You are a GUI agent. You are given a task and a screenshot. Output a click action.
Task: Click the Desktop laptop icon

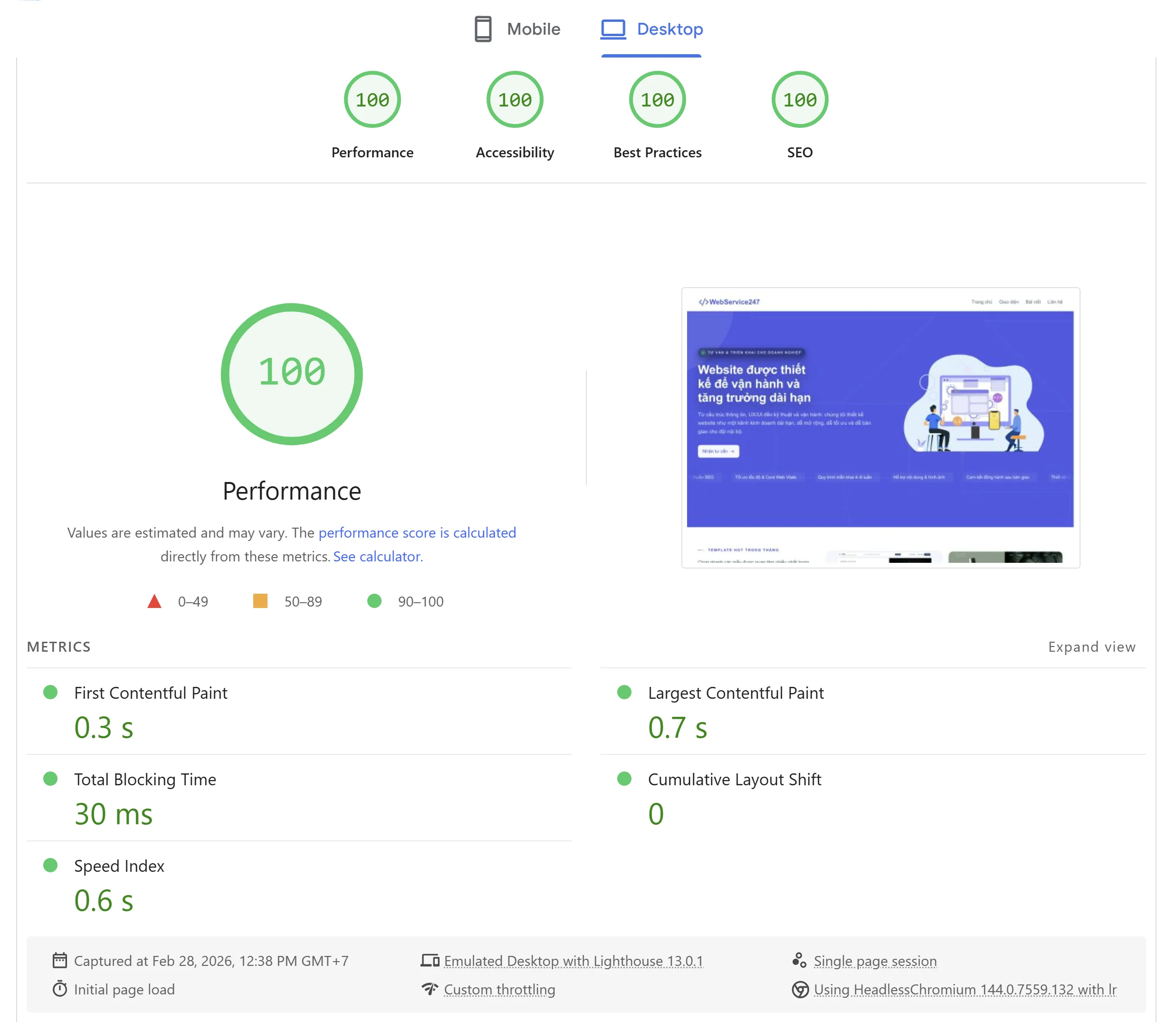[613, 29]
